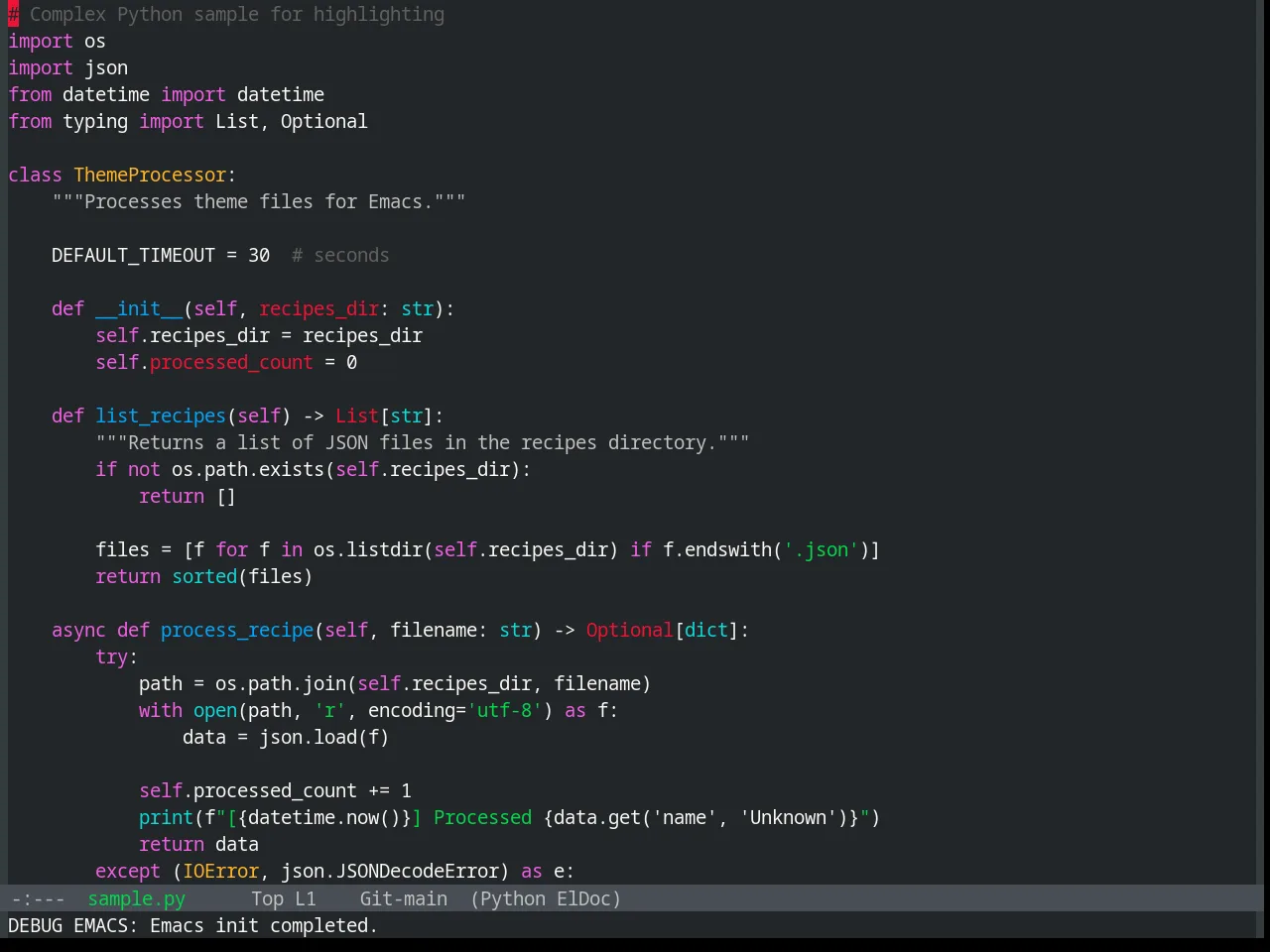Click the '# seconds' comment
The width and height of the screenshot is (1270, 952).
coord(340,255)
